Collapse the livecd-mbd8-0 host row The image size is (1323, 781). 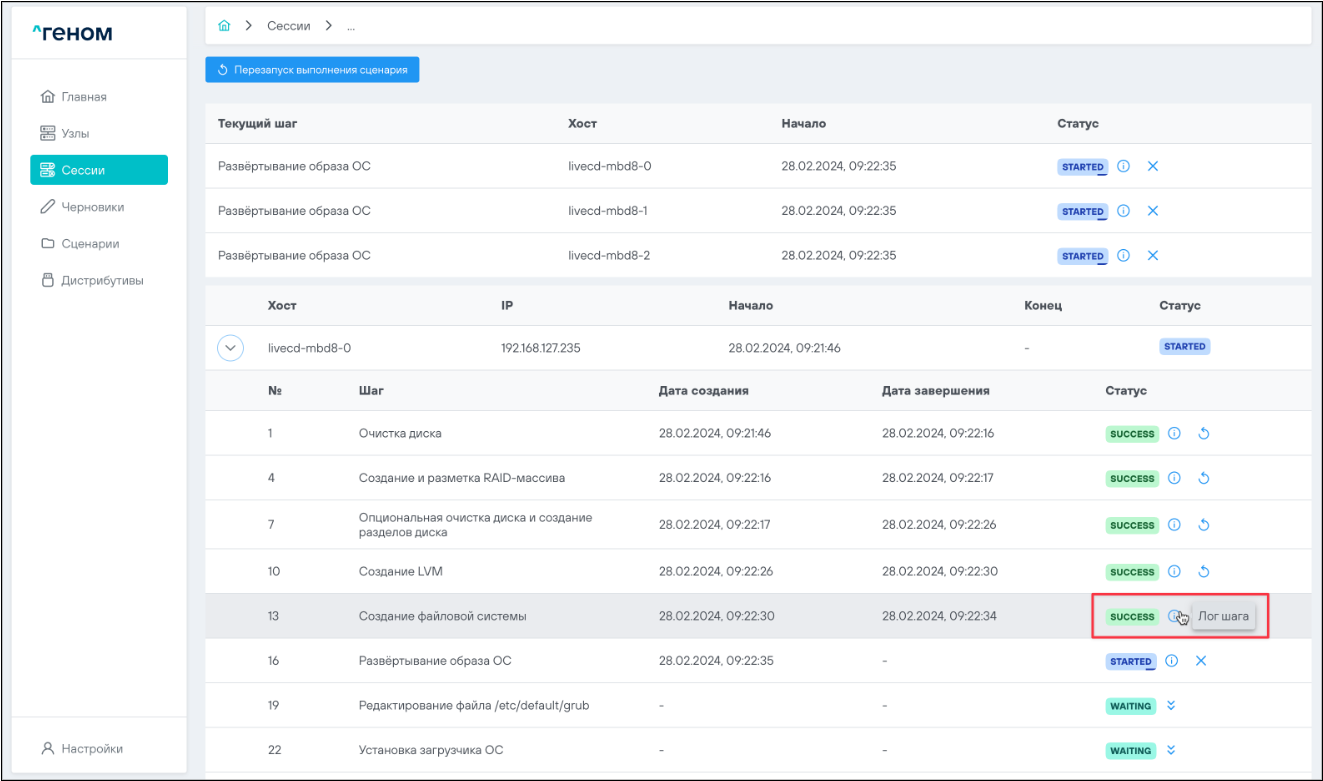231,348
